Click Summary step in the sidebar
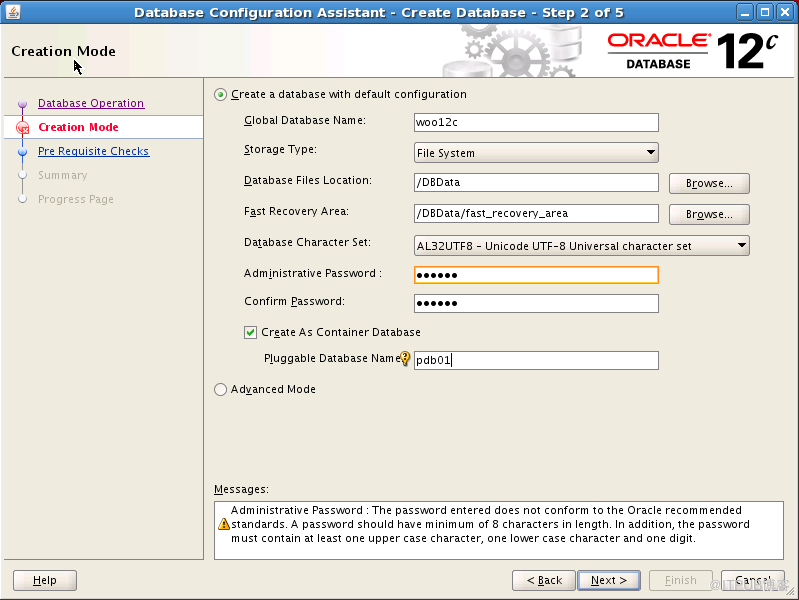Screen dimensions: 799x600 pos(63,175)
